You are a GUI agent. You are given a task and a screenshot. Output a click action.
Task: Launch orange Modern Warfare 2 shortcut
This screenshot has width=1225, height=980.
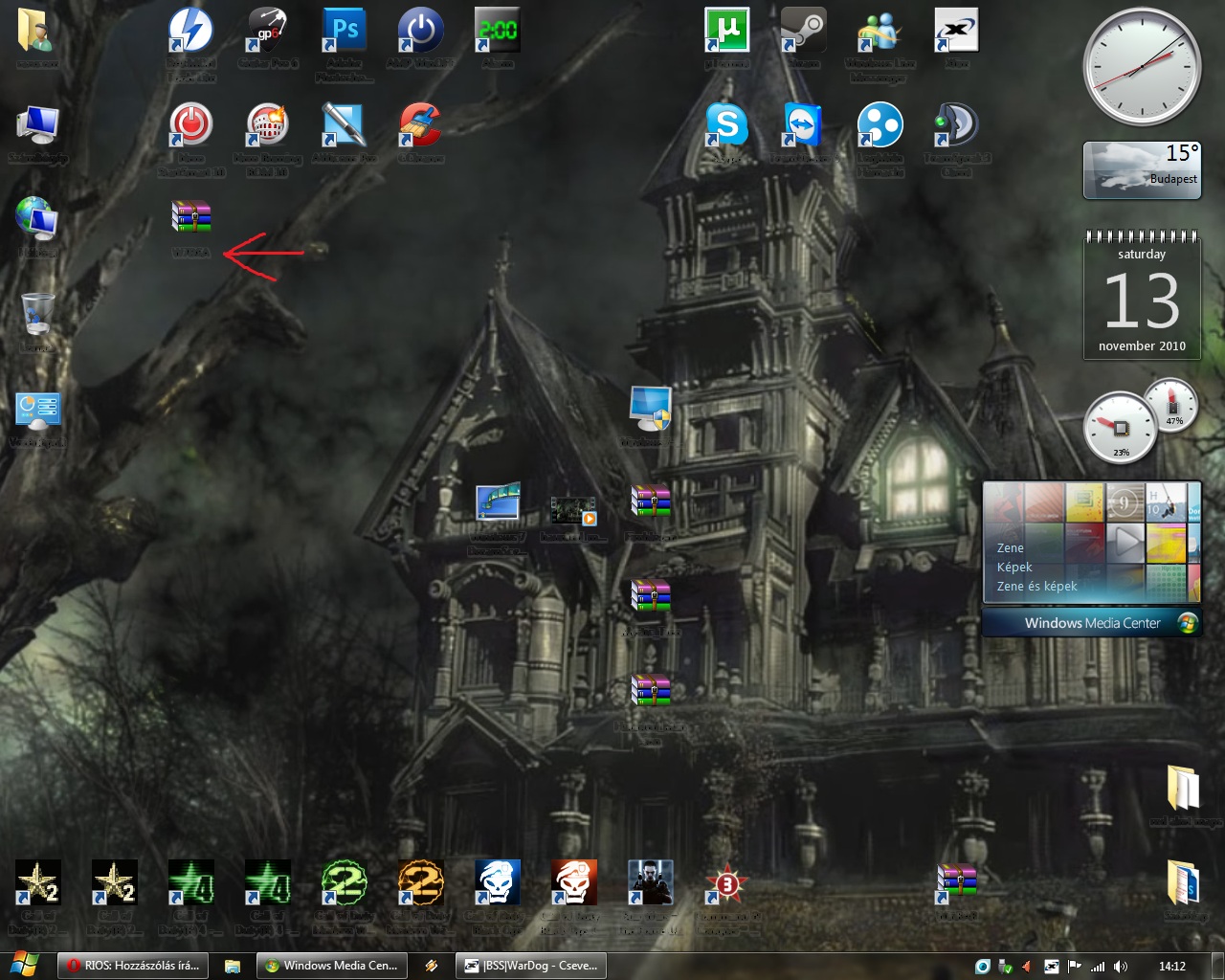420,882
